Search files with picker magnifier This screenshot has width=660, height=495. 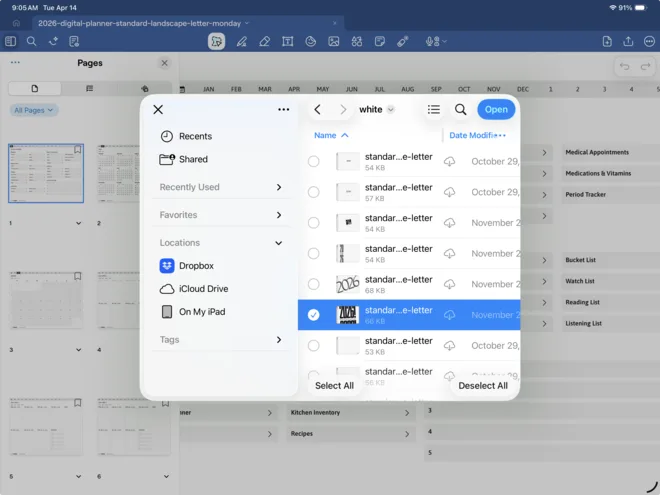[460, 109]
